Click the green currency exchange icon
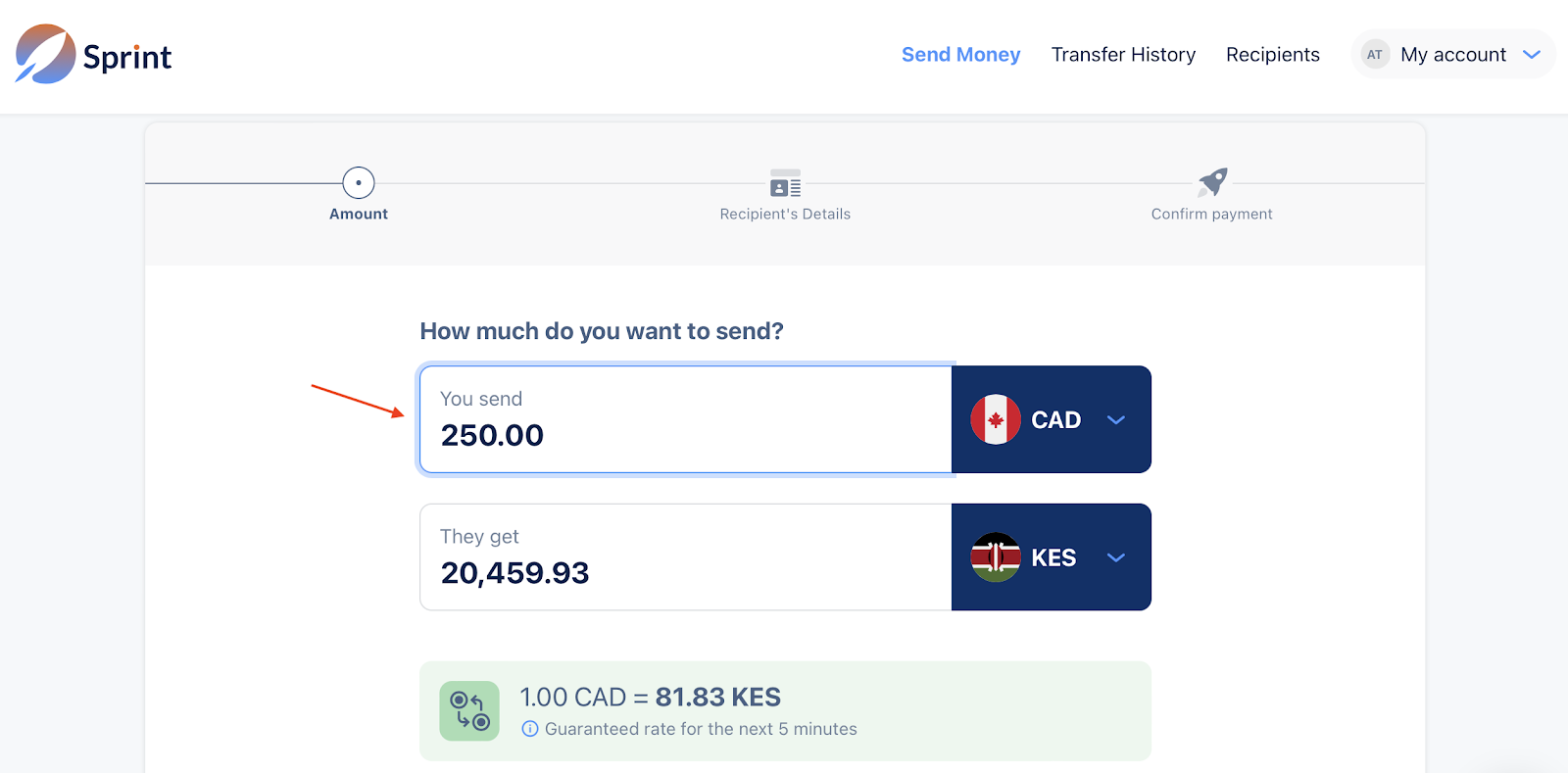 469,711
